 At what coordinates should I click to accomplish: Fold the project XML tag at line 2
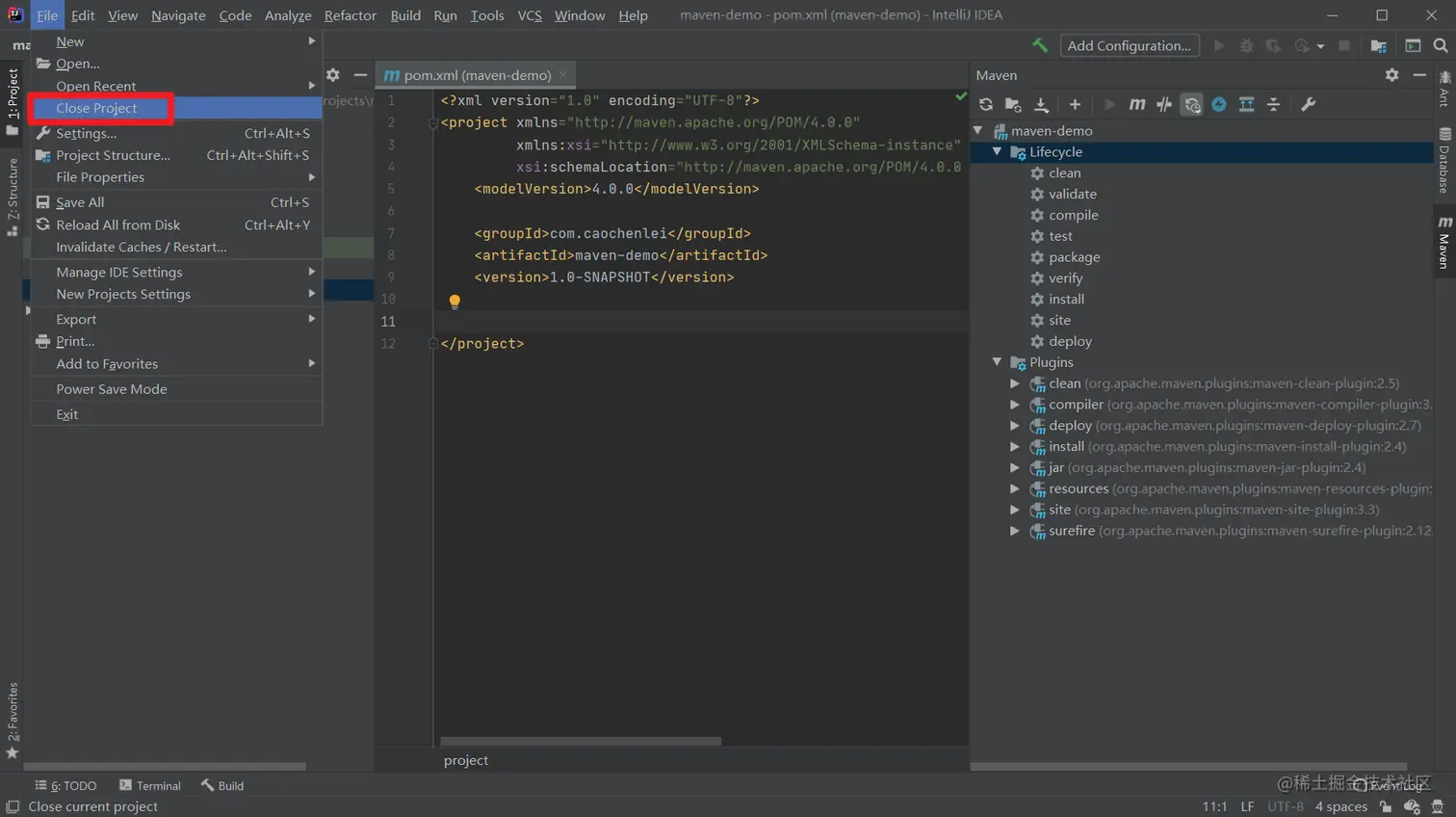point(432,123)
